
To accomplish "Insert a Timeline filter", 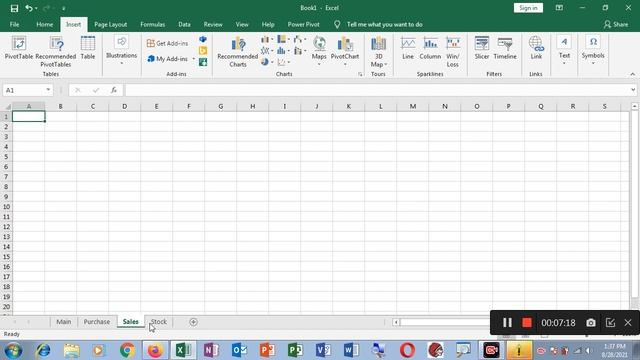I will (505, 48).
